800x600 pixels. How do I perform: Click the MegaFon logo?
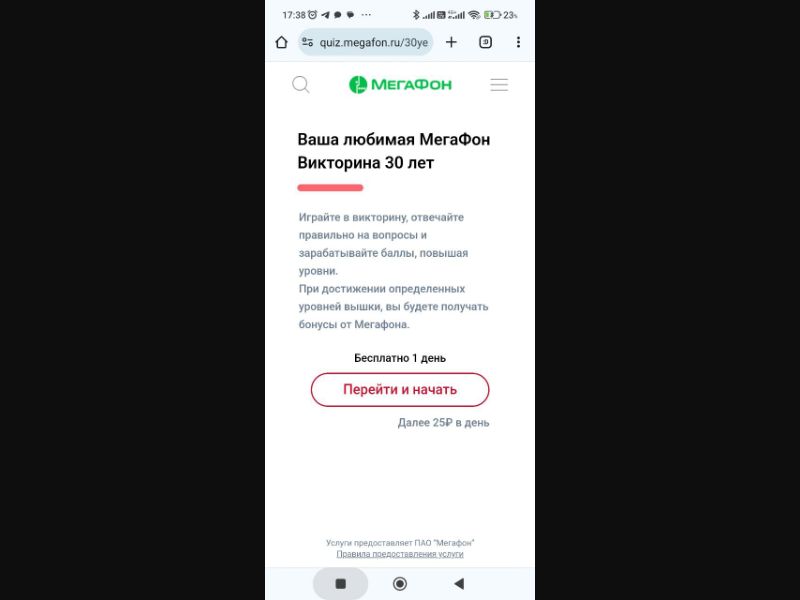point(401,85)
